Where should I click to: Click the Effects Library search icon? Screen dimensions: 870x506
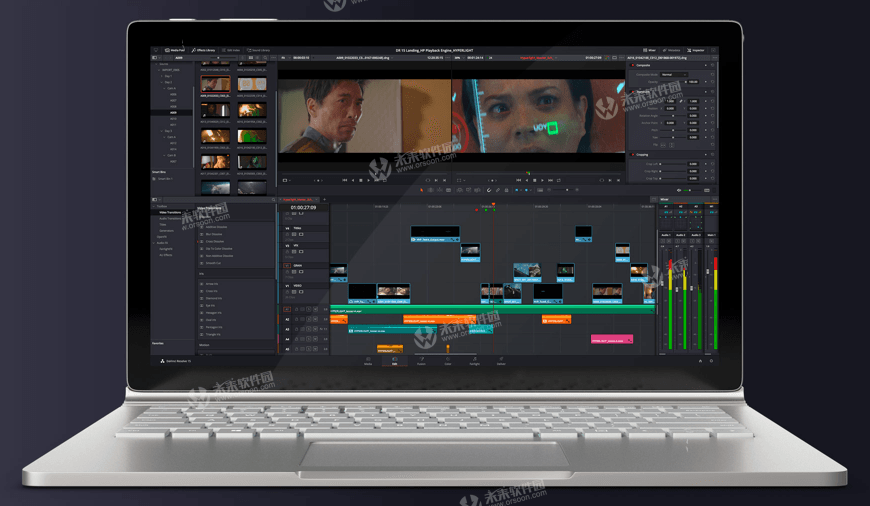click(273, 200)
